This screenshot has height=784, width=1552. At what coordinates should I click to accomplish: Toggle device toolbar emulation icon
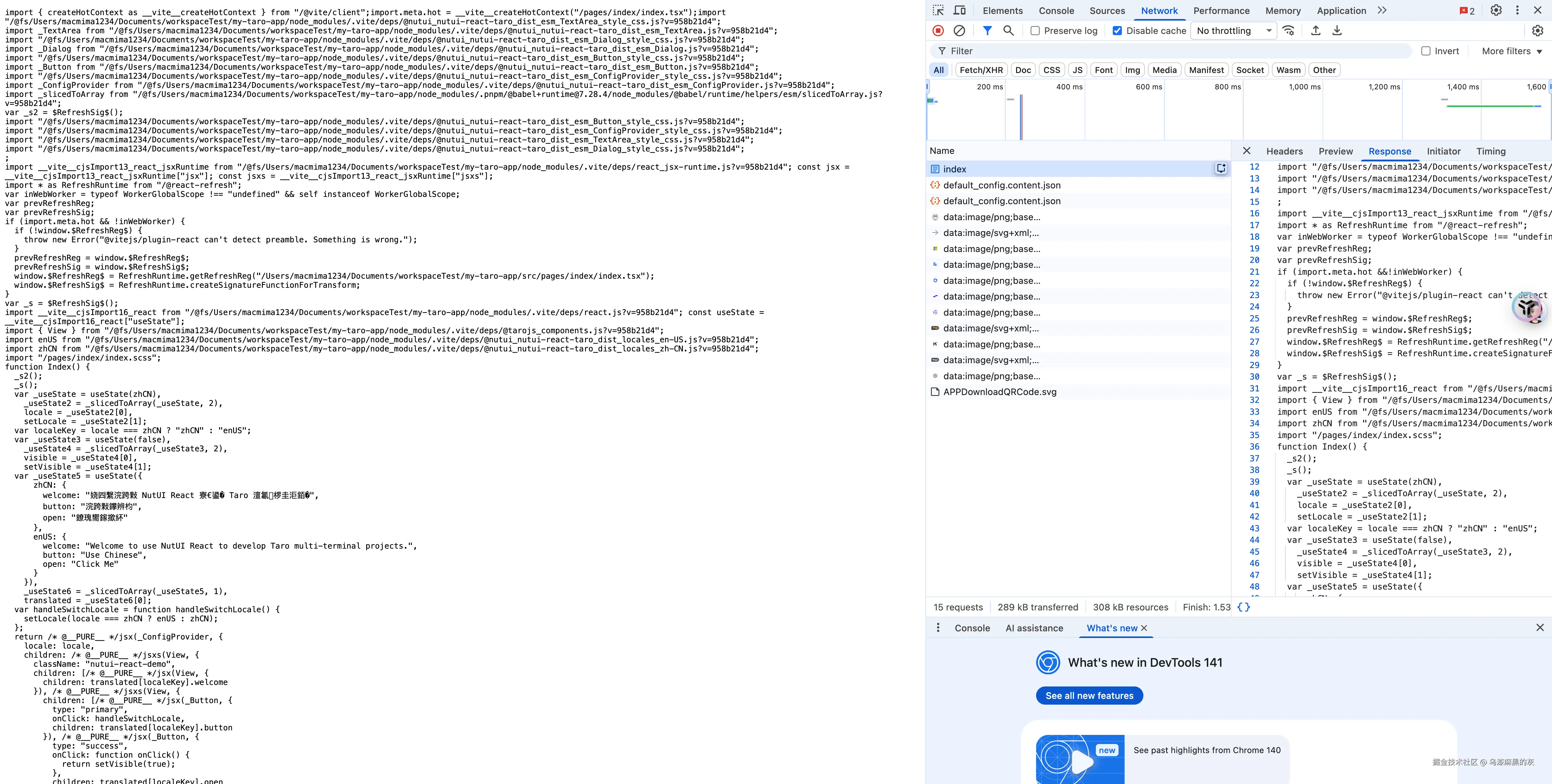pyautogui.click(x=960, y=10)
